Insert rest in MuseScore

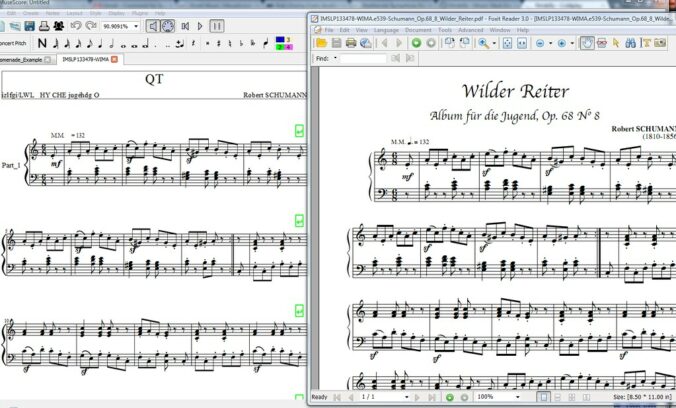point(193,43)
